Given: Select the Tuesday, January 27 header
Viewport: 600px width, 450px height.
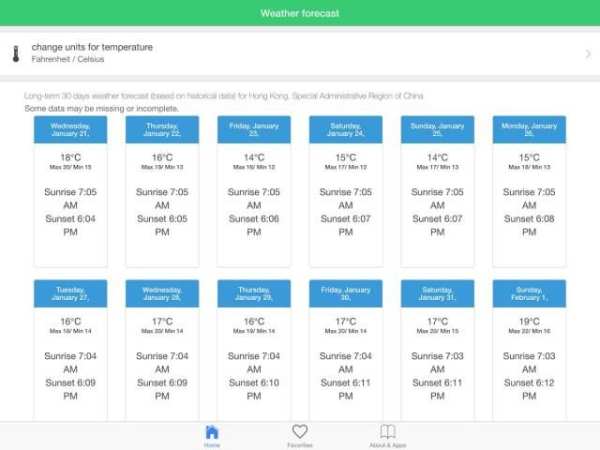Looking at the screenshot, I should click(70, 293).
